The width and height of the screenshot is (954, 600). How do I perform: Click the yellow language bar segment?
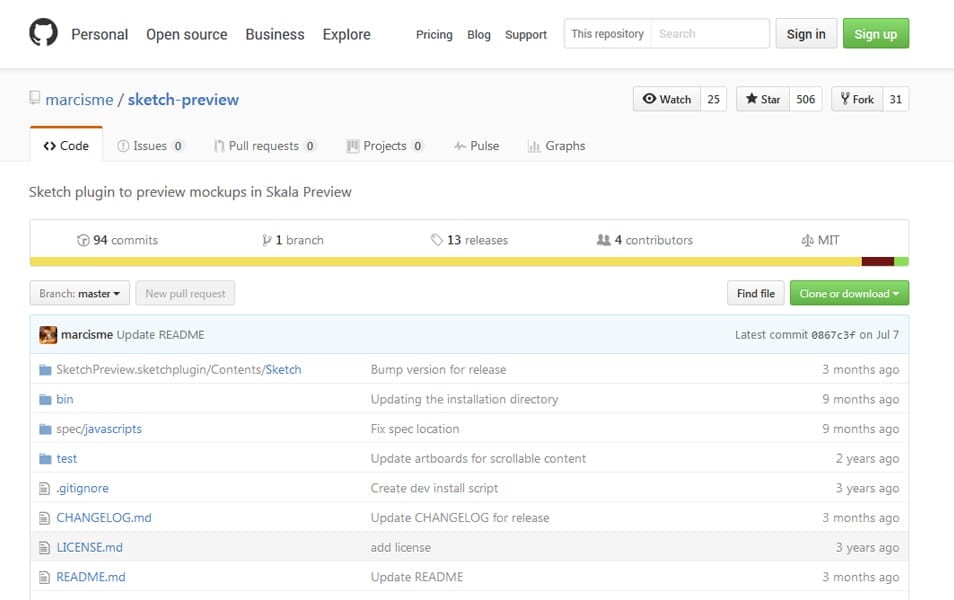coord(445,262)
